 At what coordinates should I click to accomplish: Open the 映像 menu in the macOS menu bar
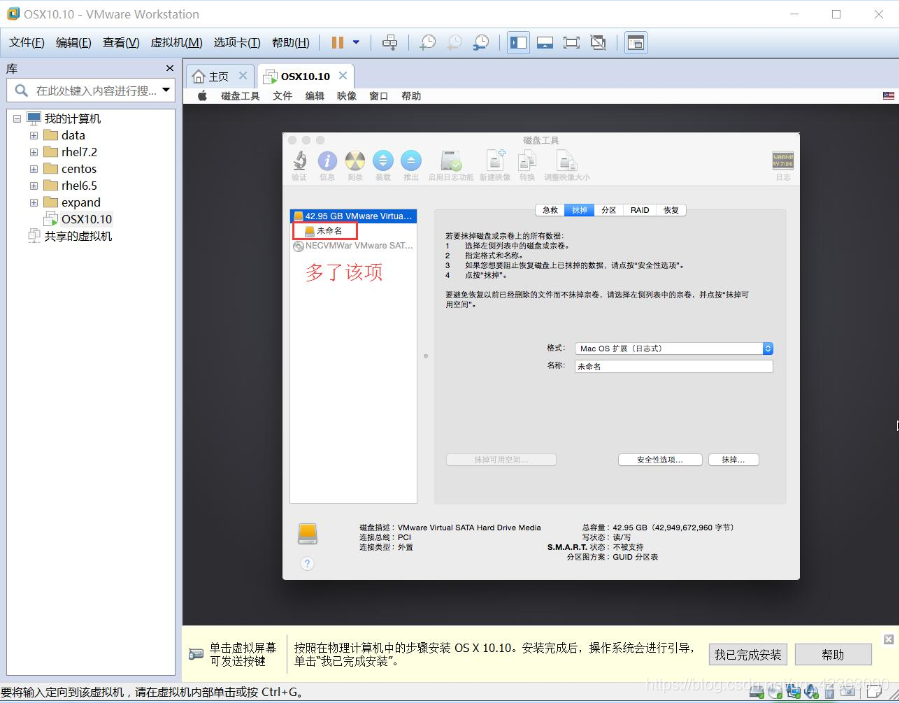[347, 96]
